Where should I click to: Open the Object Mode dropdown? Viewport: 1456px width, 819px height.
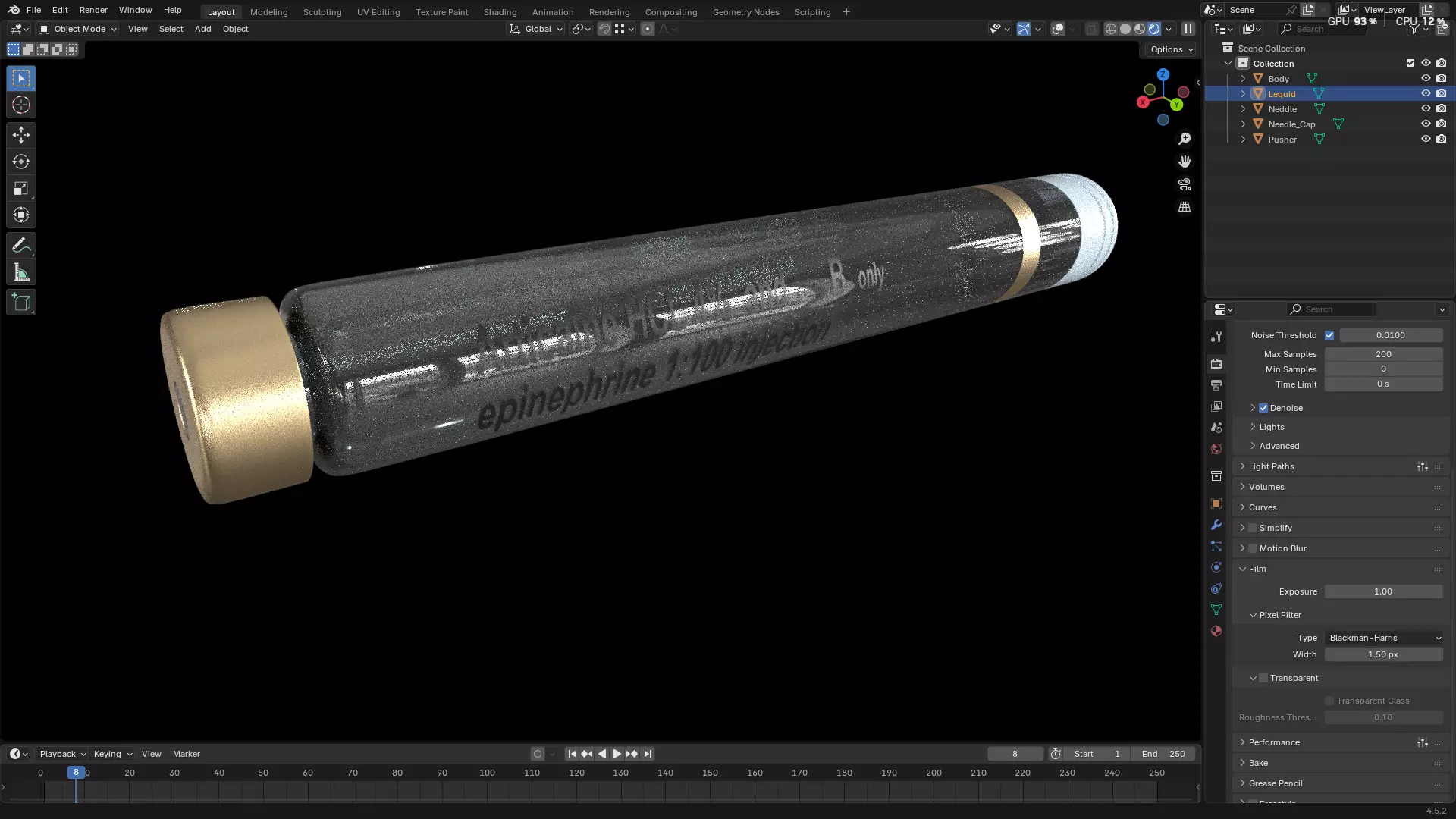pyautogui.click(x=78, y=29)
